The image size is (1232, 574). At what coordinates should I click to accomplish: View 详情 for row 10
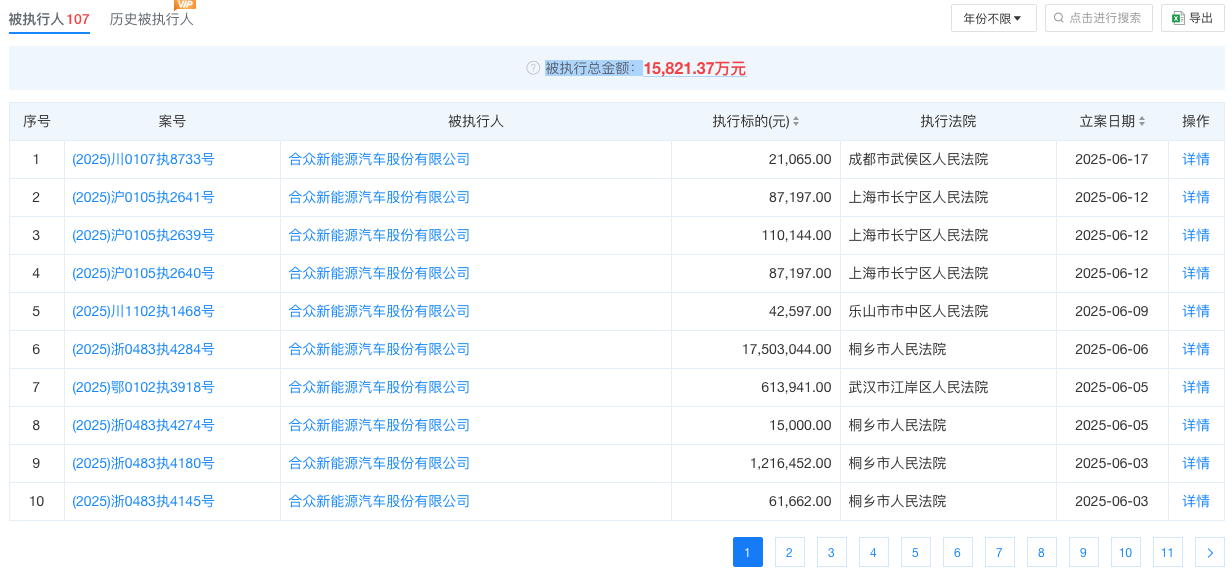[1196, 501]
